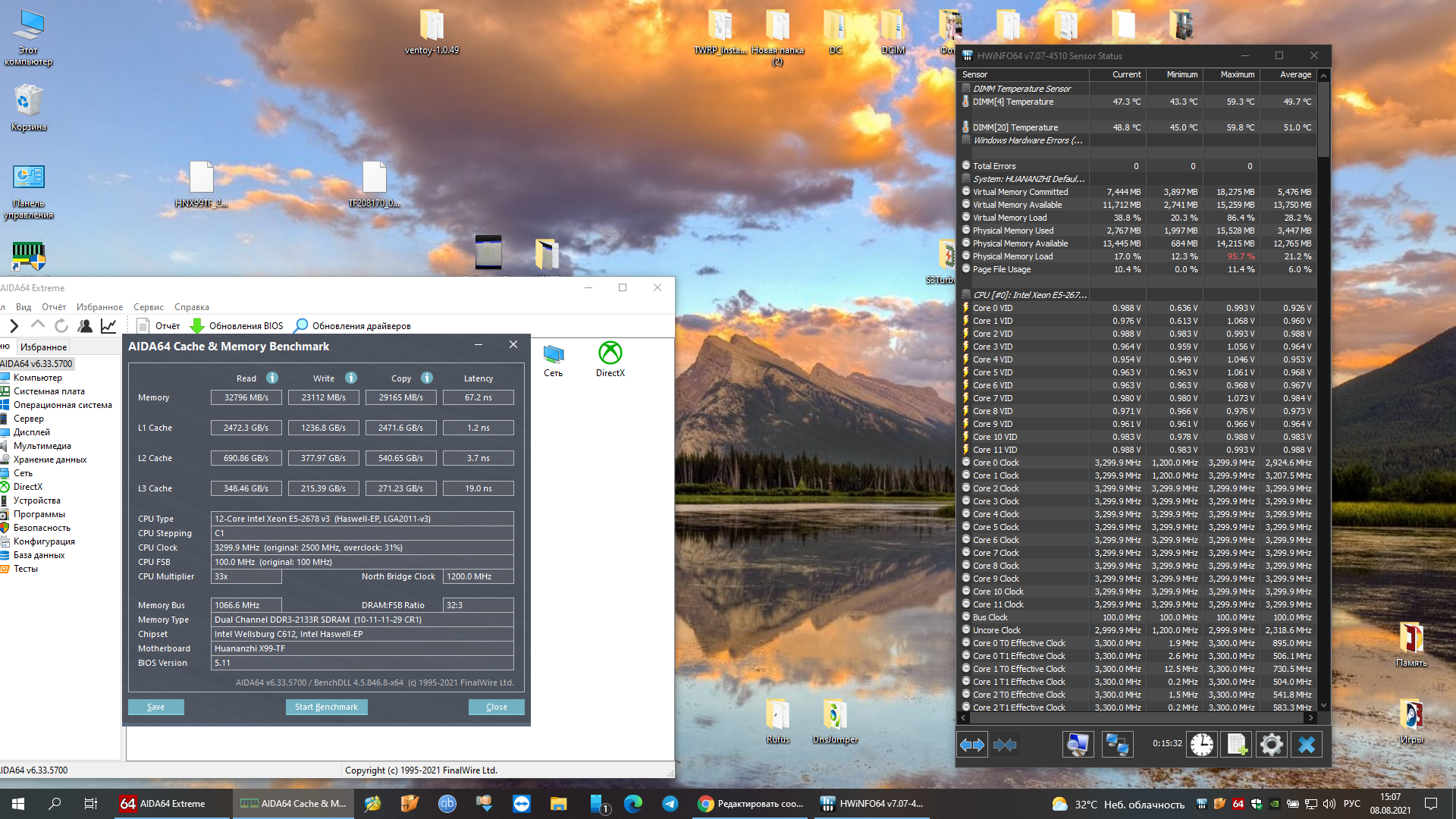Select Тесты item in AIDA64 tree
Image resolution: width=1456 pixels, height=819 pixels.
[25, 569]
